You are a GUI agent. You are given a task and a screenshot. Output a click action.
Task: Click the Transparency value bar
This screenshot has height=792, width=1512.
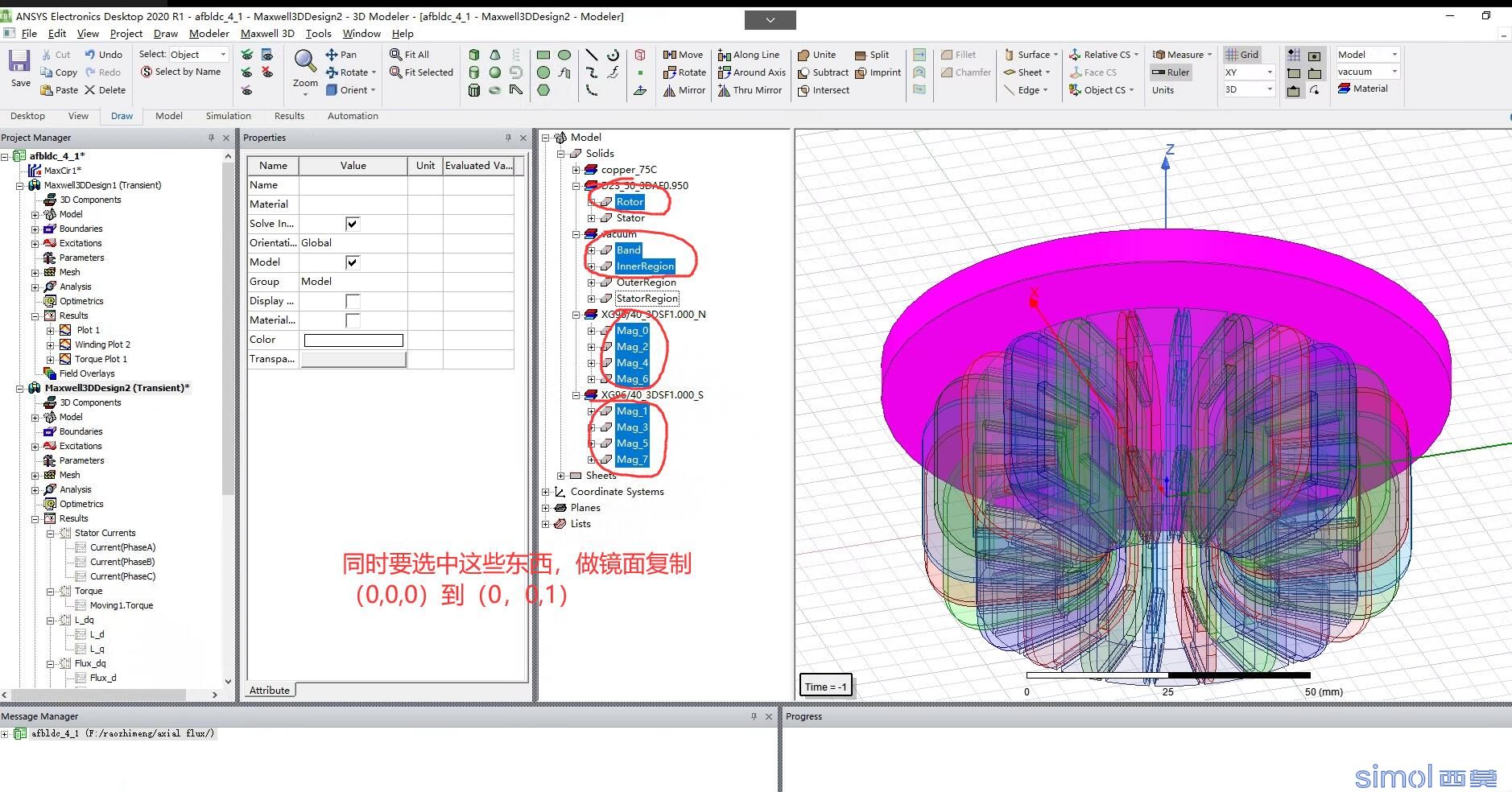tap(353, 359)
